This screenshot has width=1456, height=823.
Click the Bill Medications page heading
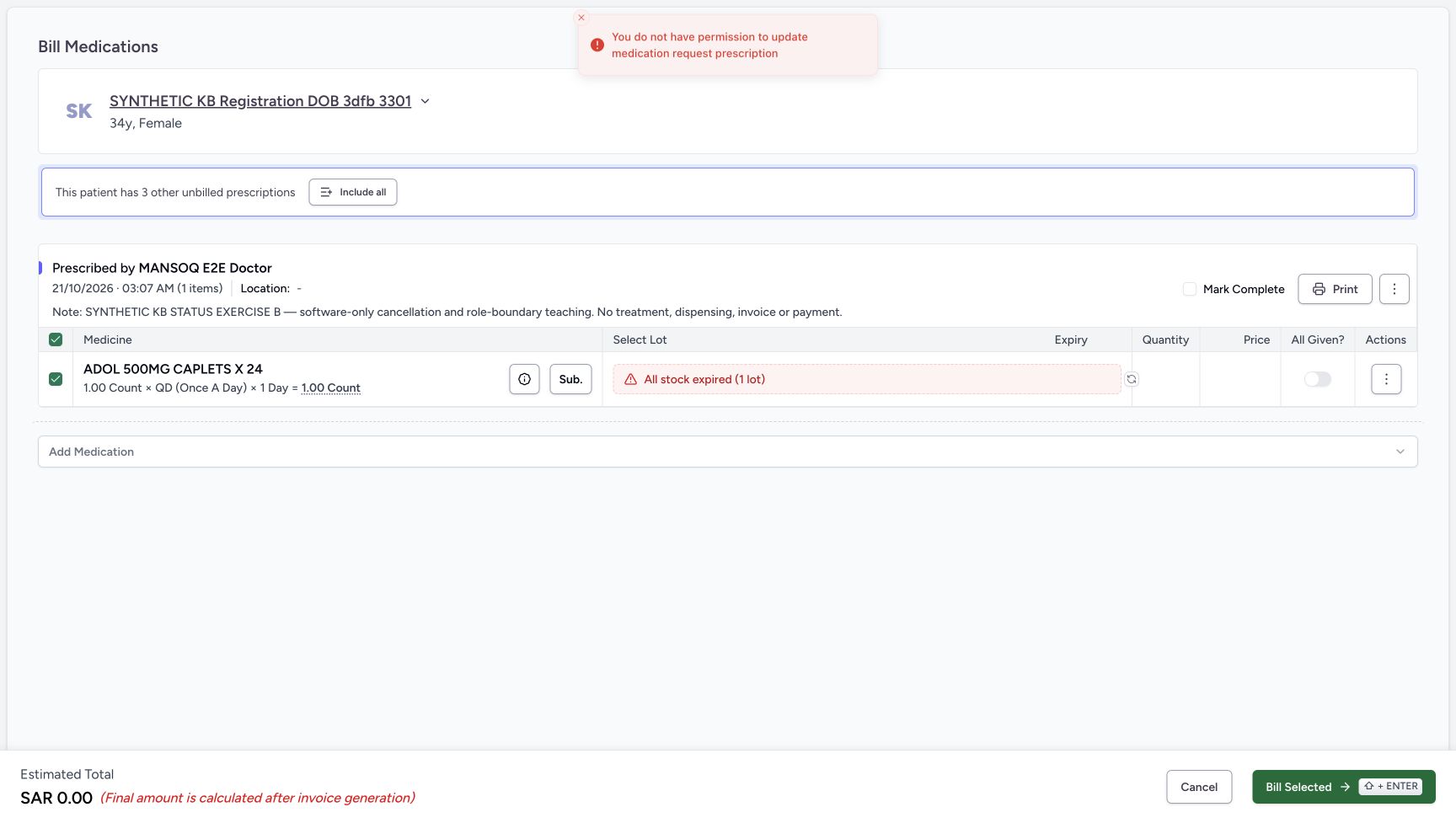(98, 46)
